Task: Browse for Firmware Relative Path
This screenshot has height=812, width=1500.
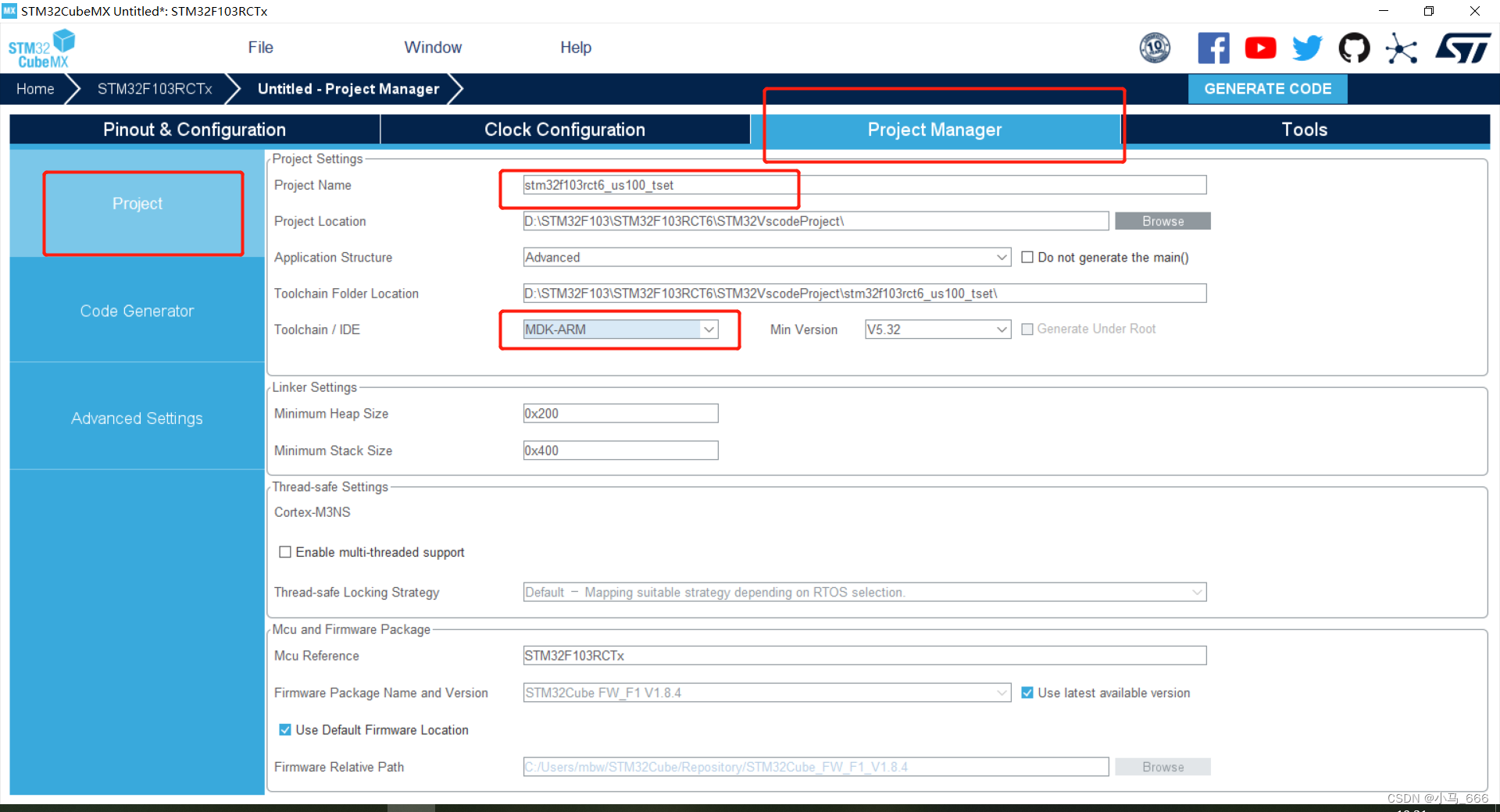Action: (1163, 767)
